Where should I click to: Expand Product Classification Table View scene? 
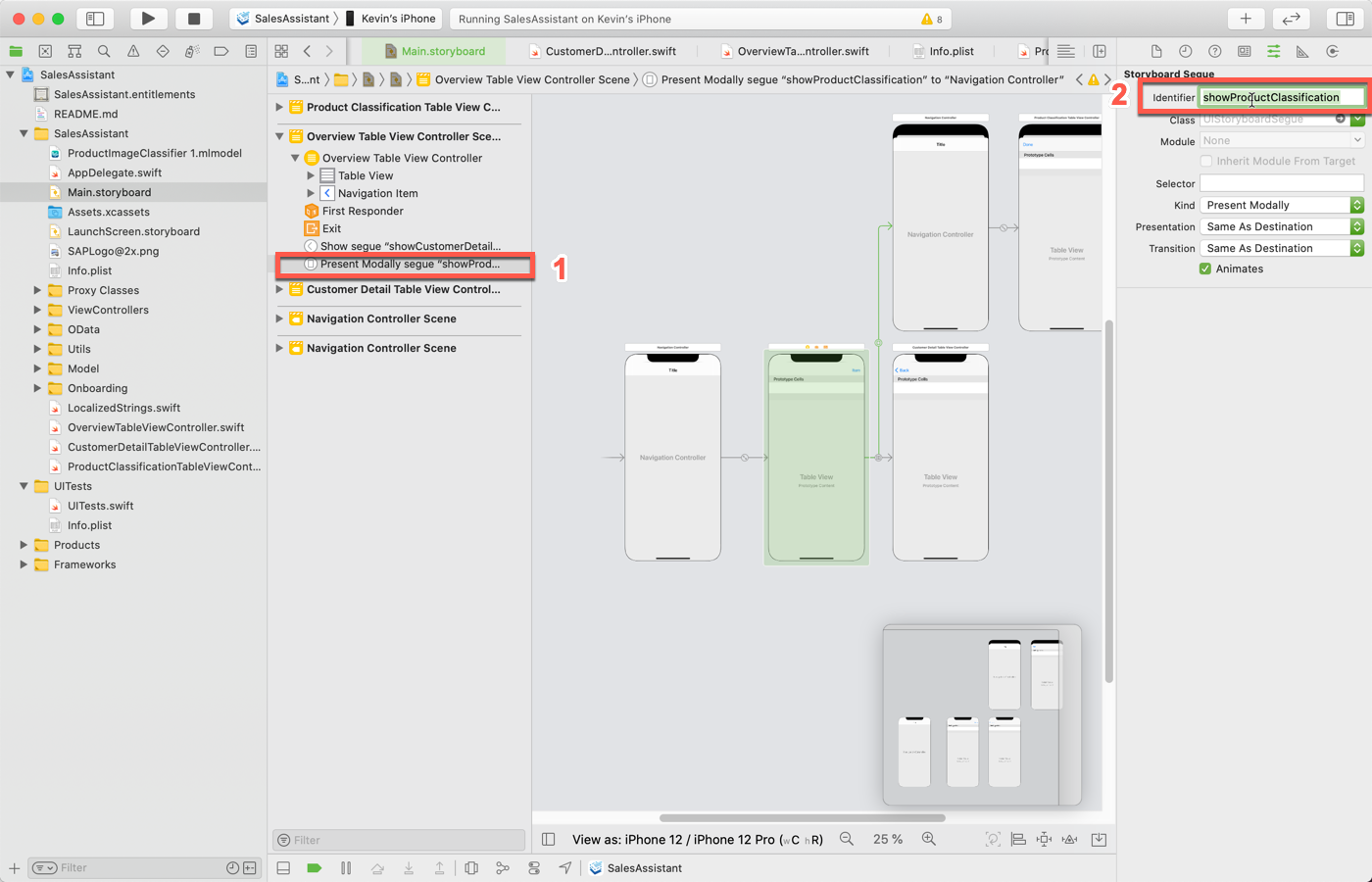pyautogui.click(x=279, y=107)
